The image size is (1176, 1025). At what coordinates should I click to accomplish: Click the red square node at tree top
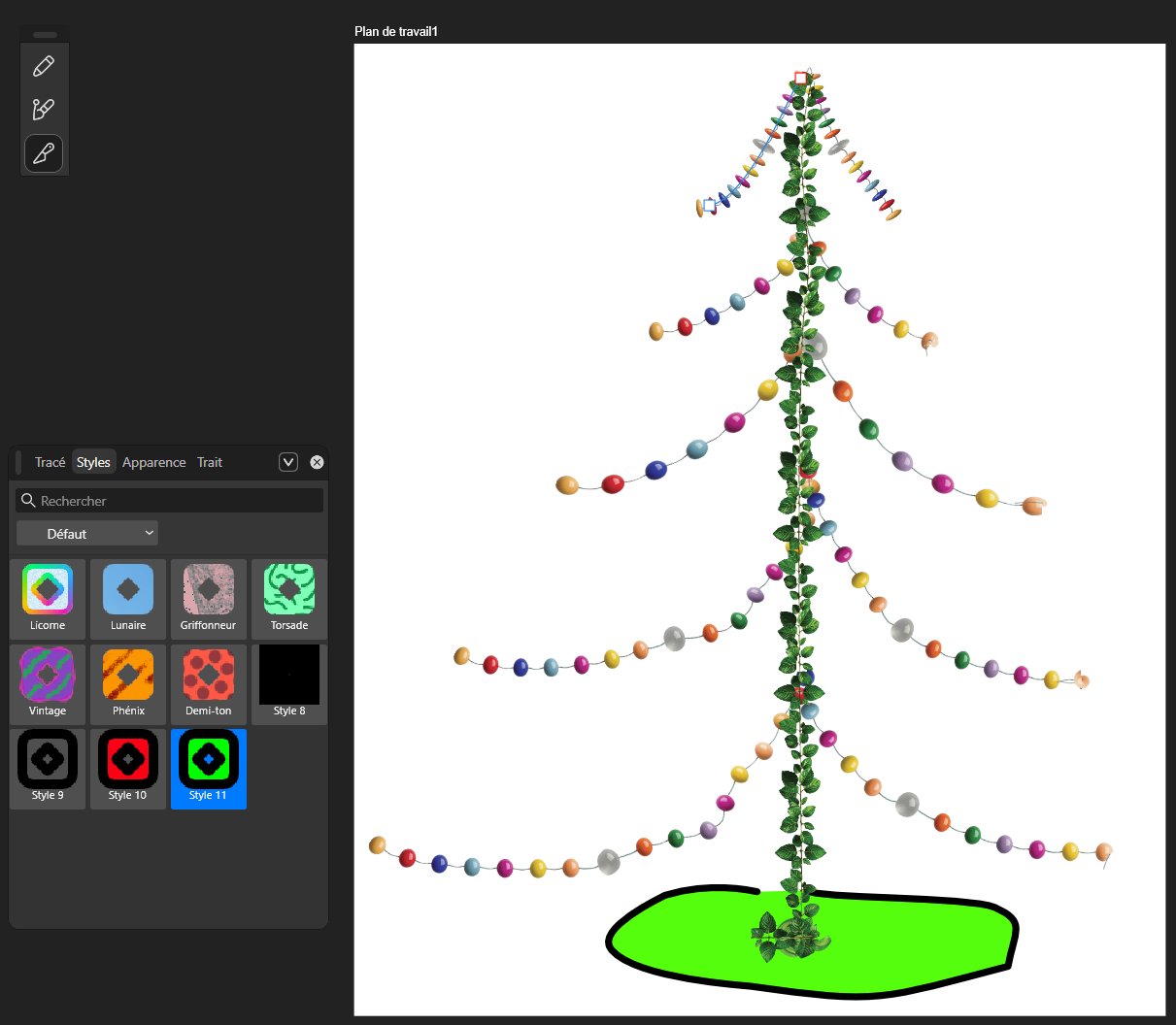(800, 78)
